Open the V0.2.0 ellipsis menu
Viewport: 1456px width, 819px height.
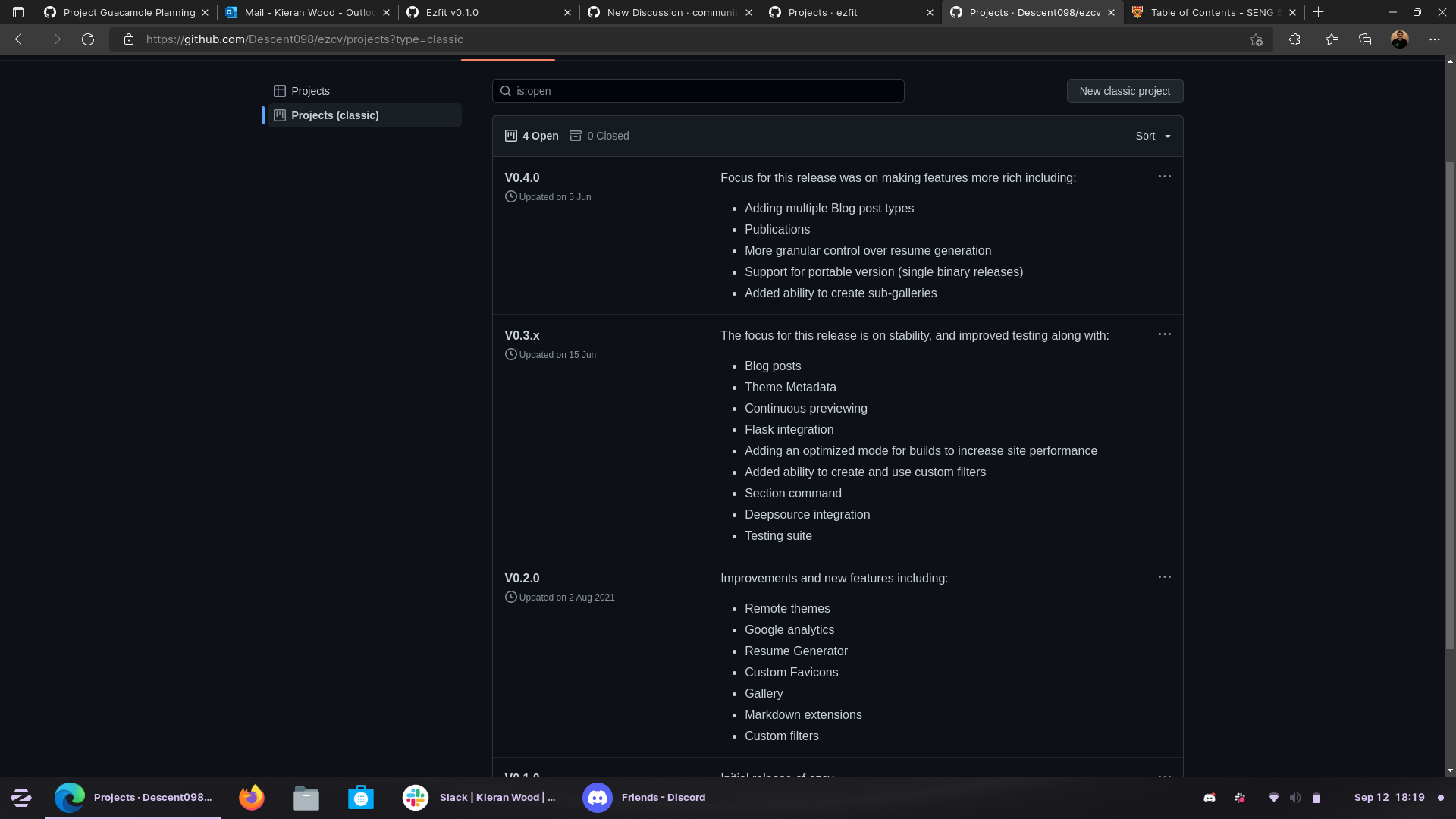1165,577
